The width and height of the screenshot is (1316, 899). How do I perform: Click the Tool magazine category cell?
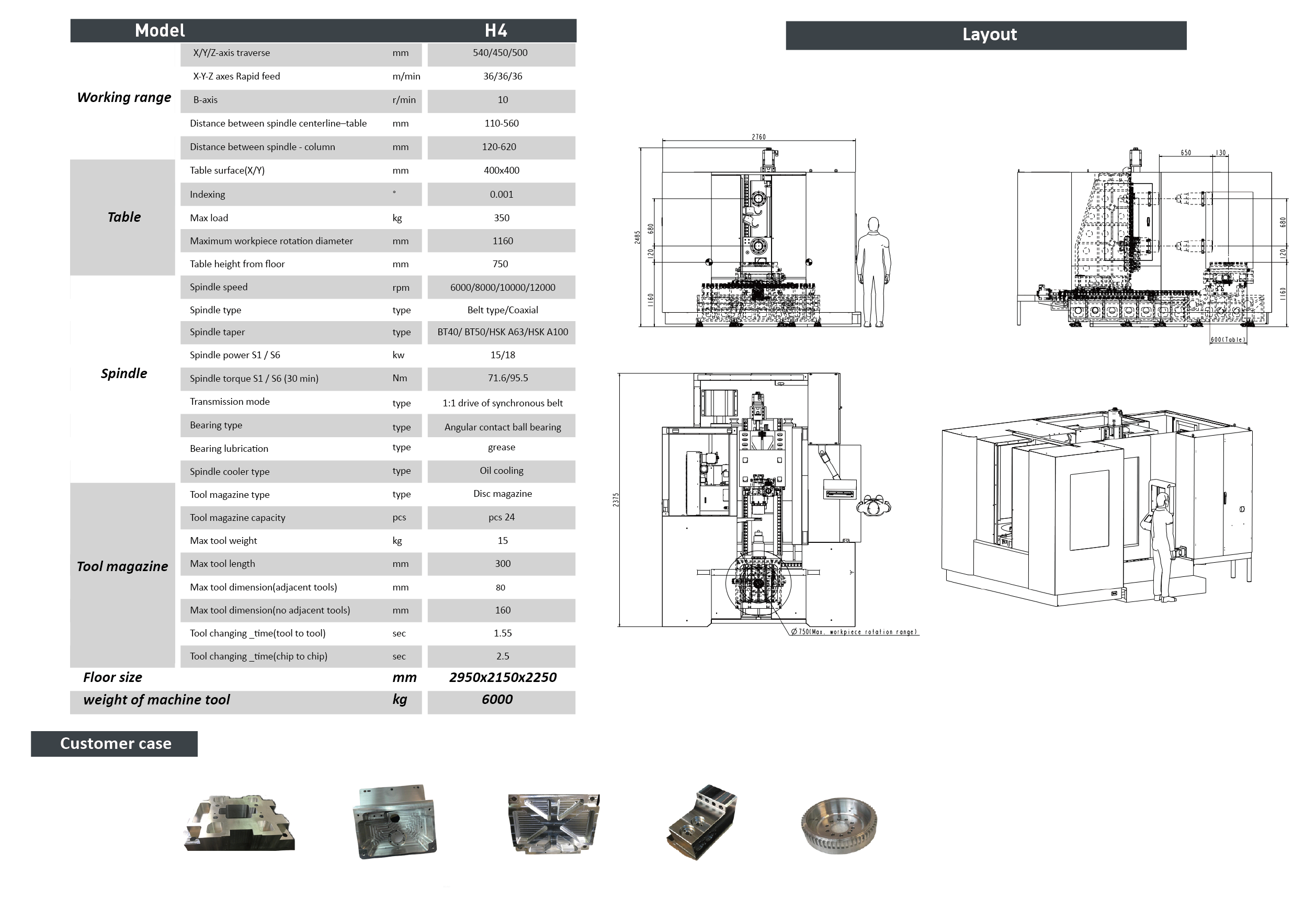click(x=122, y=567)
